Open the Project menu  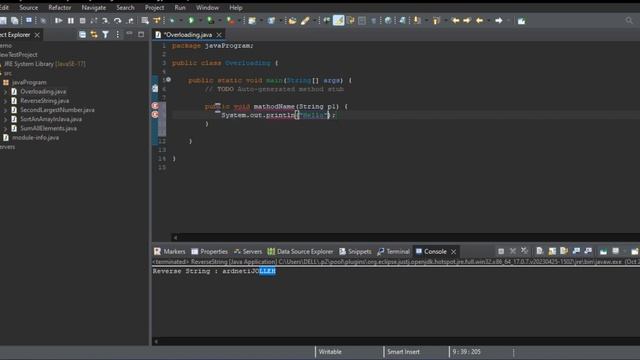pyautogui.click(x=154, y=7)
